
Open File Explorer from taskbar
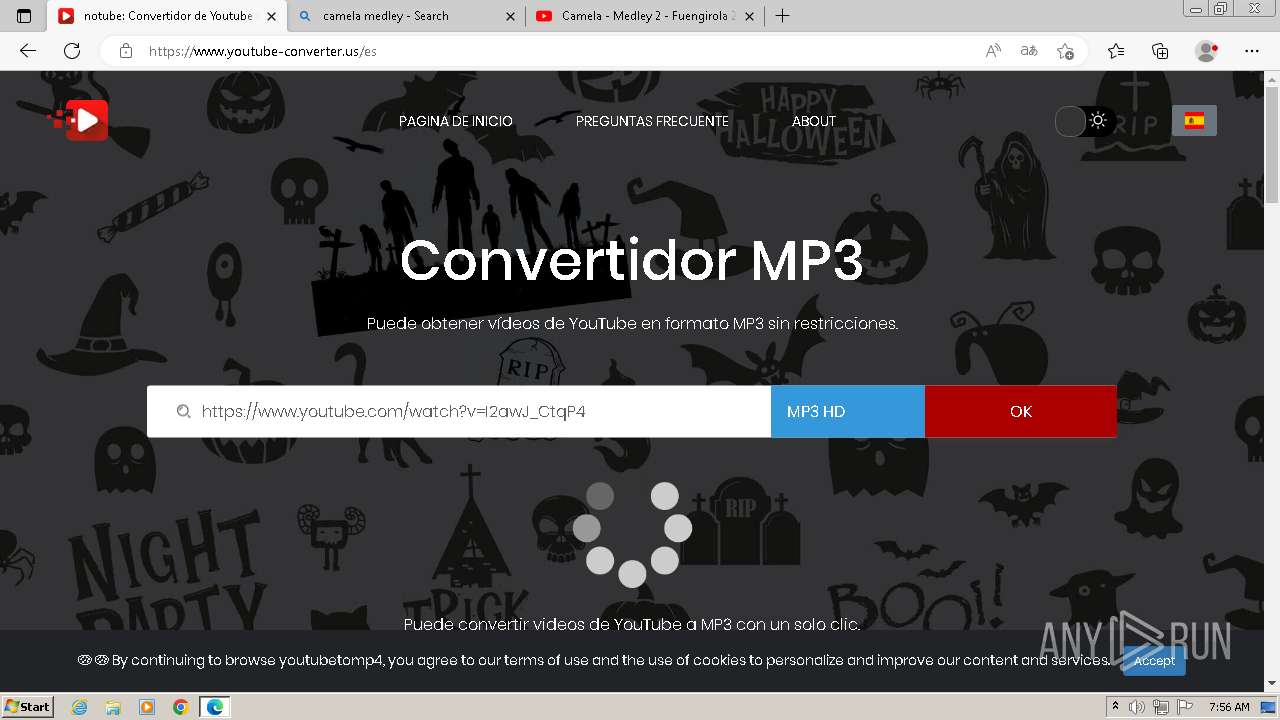113,707
